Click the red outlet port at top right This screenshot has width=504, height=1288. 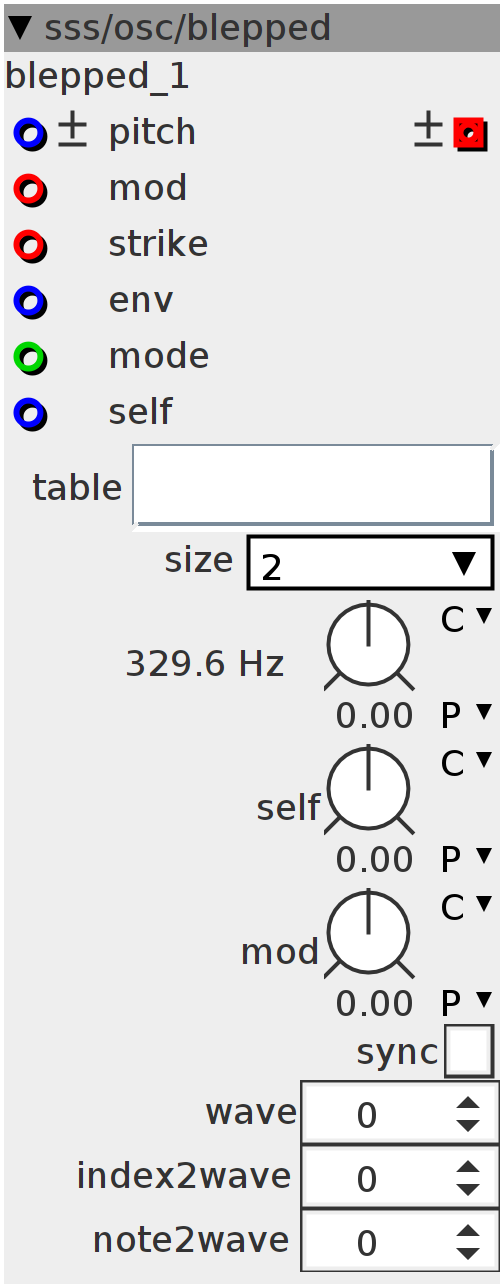tap(470, 133)
